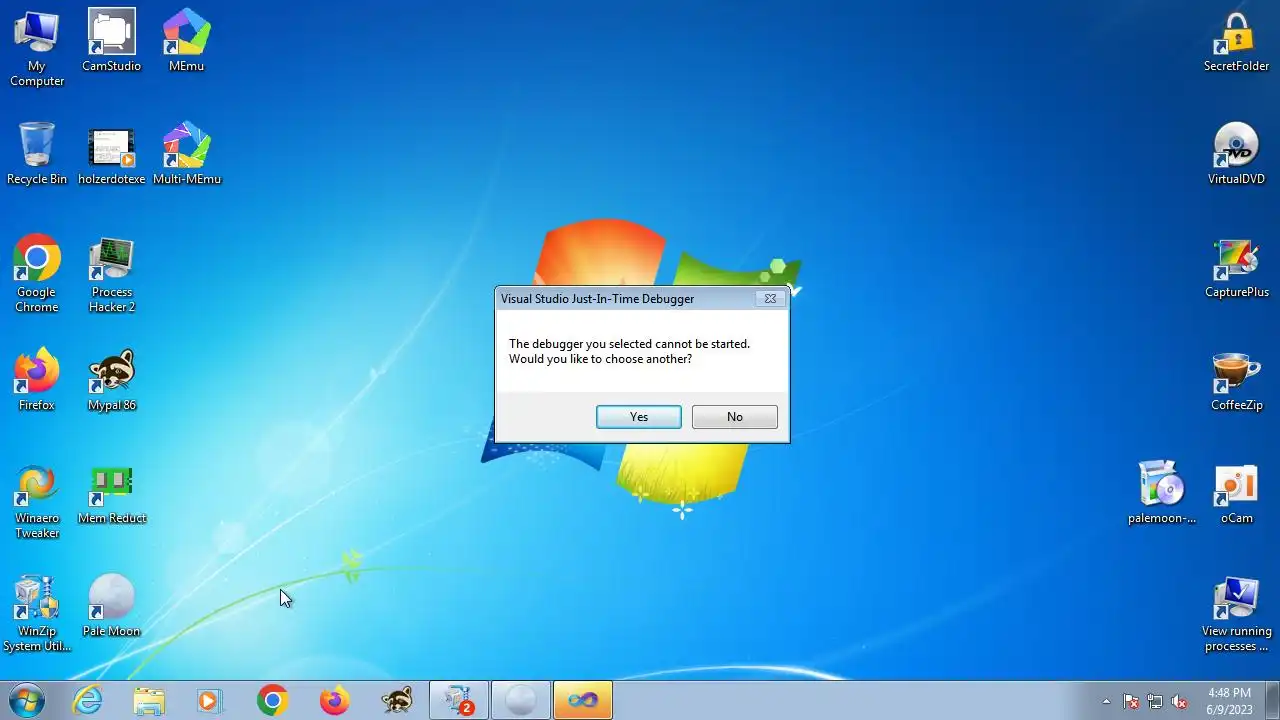Select the Firefox desktop shortcut
Screen dimensions: 1280x720
click(x=37, y=380)
